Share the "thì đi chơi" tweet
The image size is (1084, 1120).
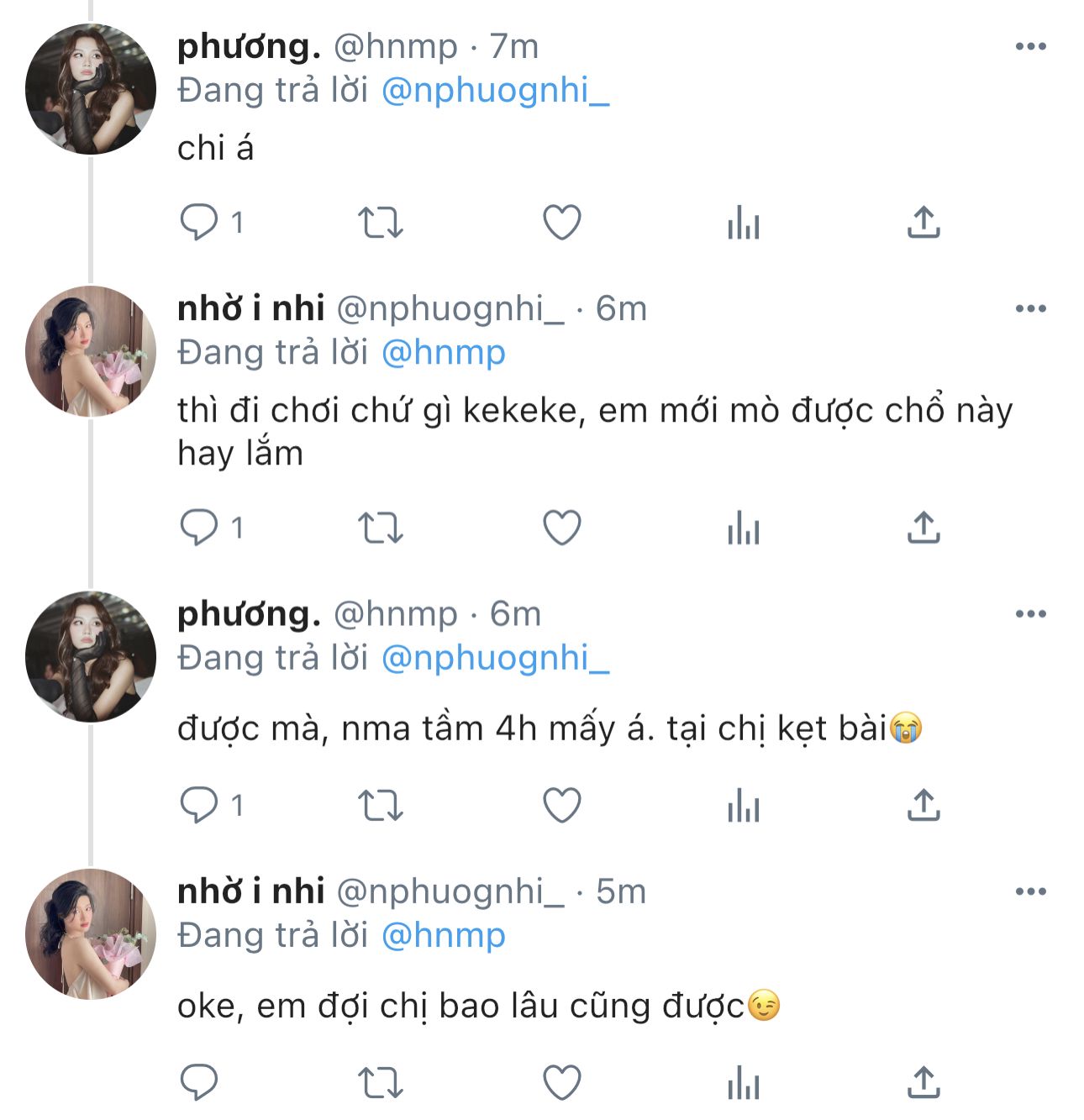[924, 528]
